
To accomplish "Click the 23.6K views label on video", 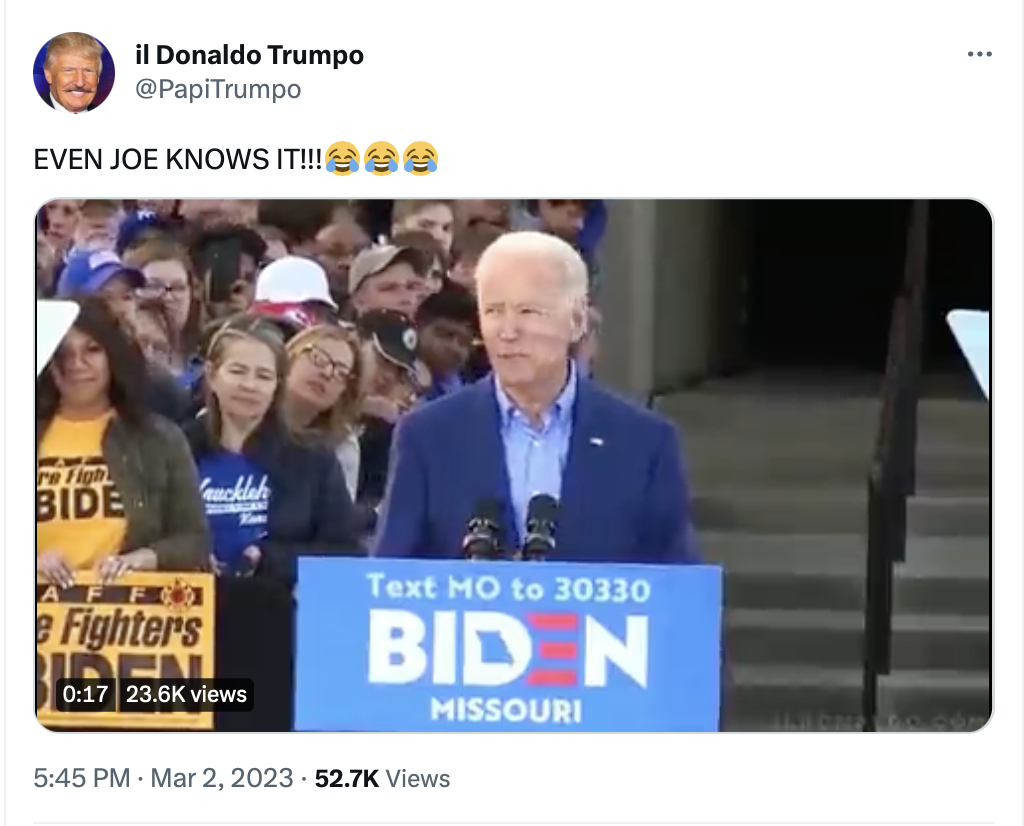I will [x=186, y=694].
